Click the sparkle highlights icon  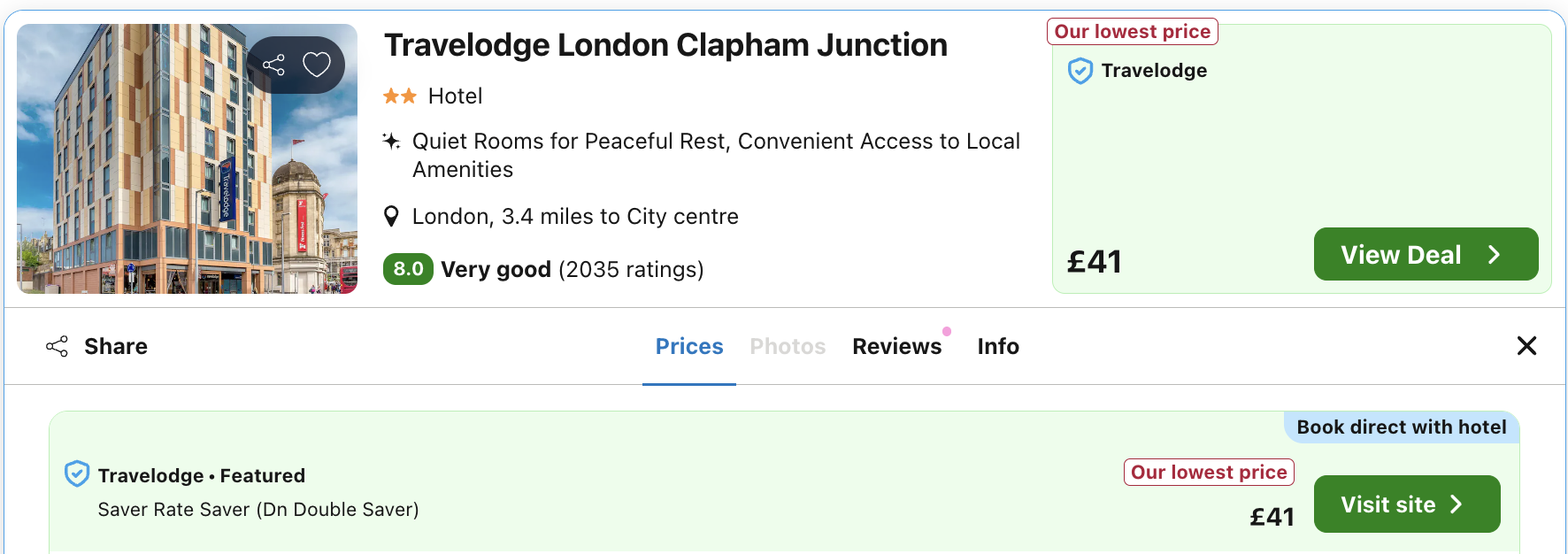(391, 142)
